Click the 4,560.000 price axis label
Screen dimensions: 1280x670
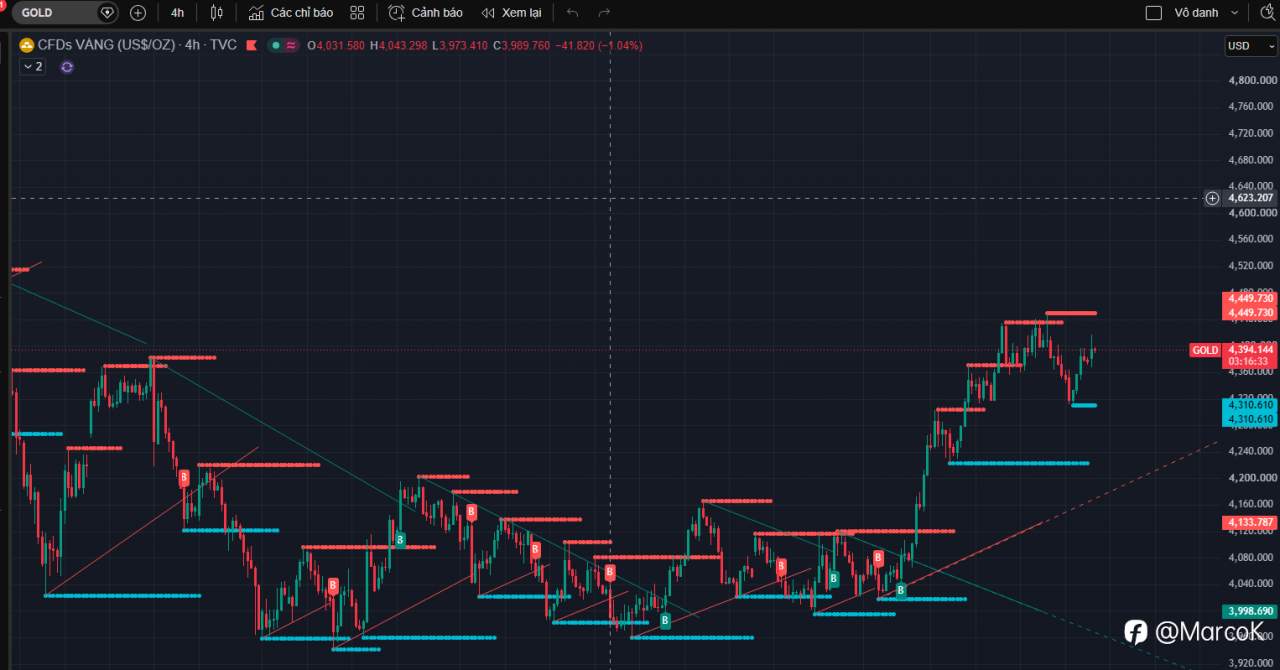(x=1251, y=239)
